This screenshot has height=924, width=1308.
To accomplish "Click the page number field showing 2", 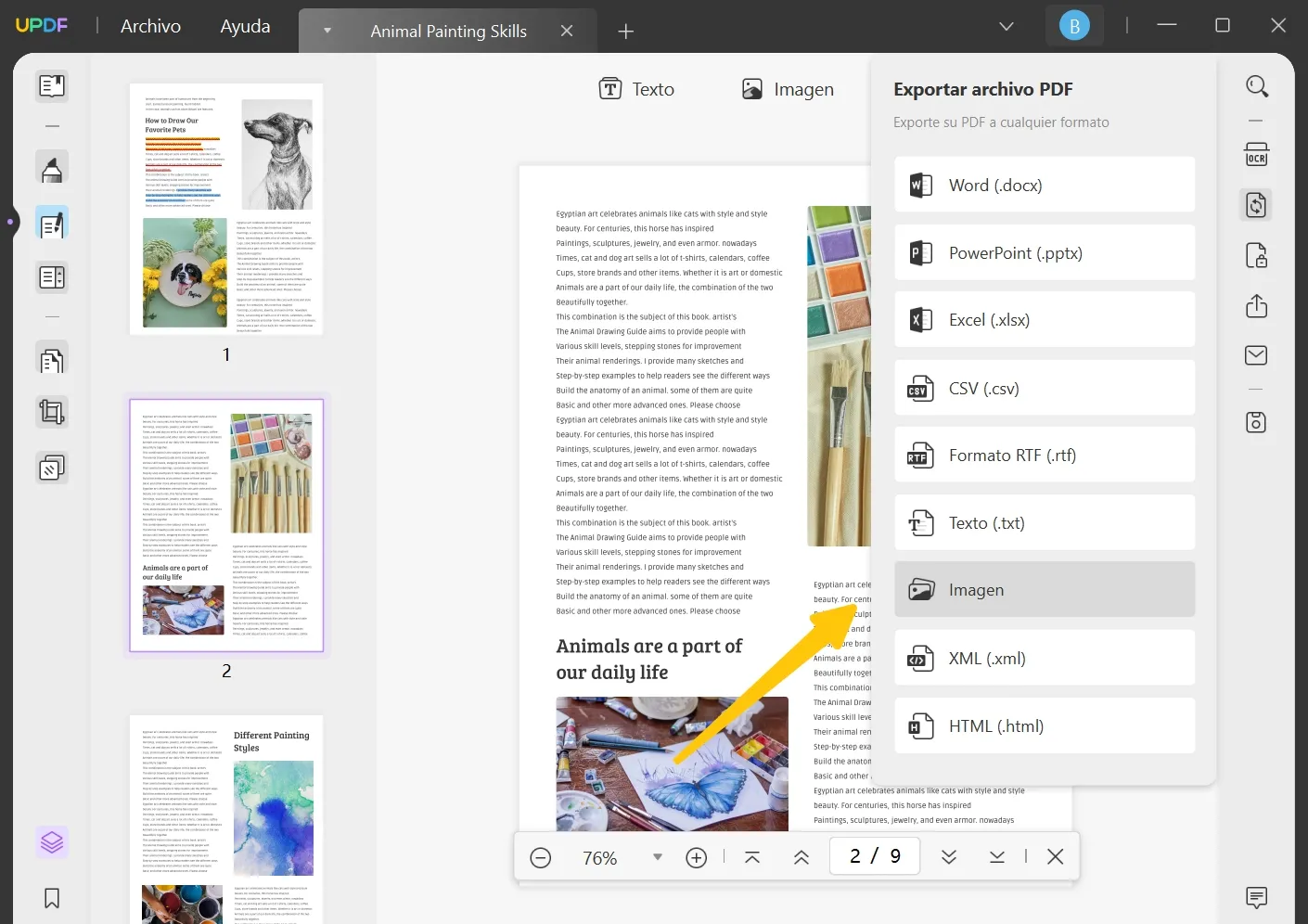I will (x=875, y=855).
